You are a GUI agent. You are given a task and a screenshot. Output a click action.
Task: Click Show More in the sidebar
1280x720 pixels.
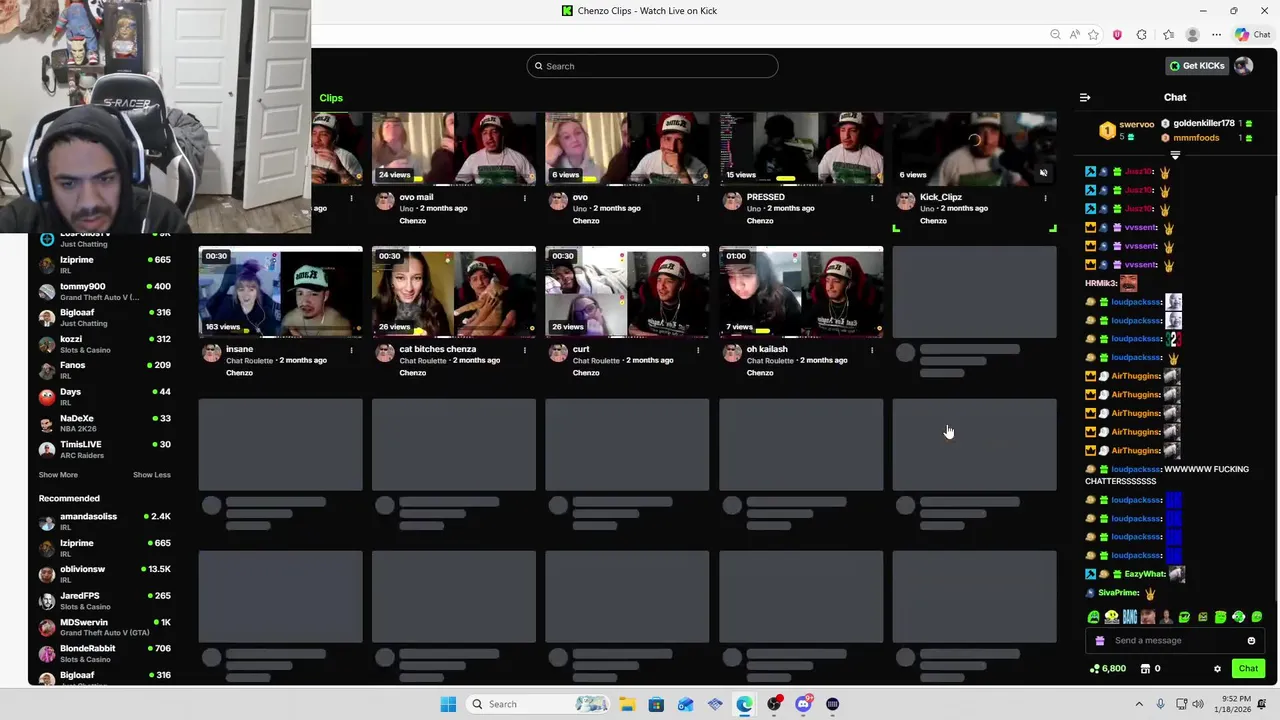coord(58,475)
